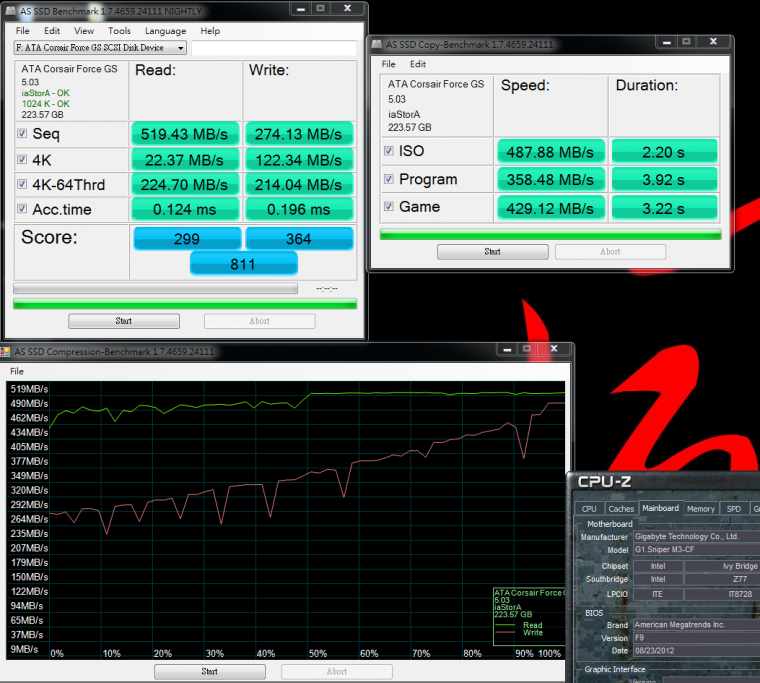This screenshot has width=760, height=683.
Task: Click the gray progress bar above the green one
Action: click(155, 289)
